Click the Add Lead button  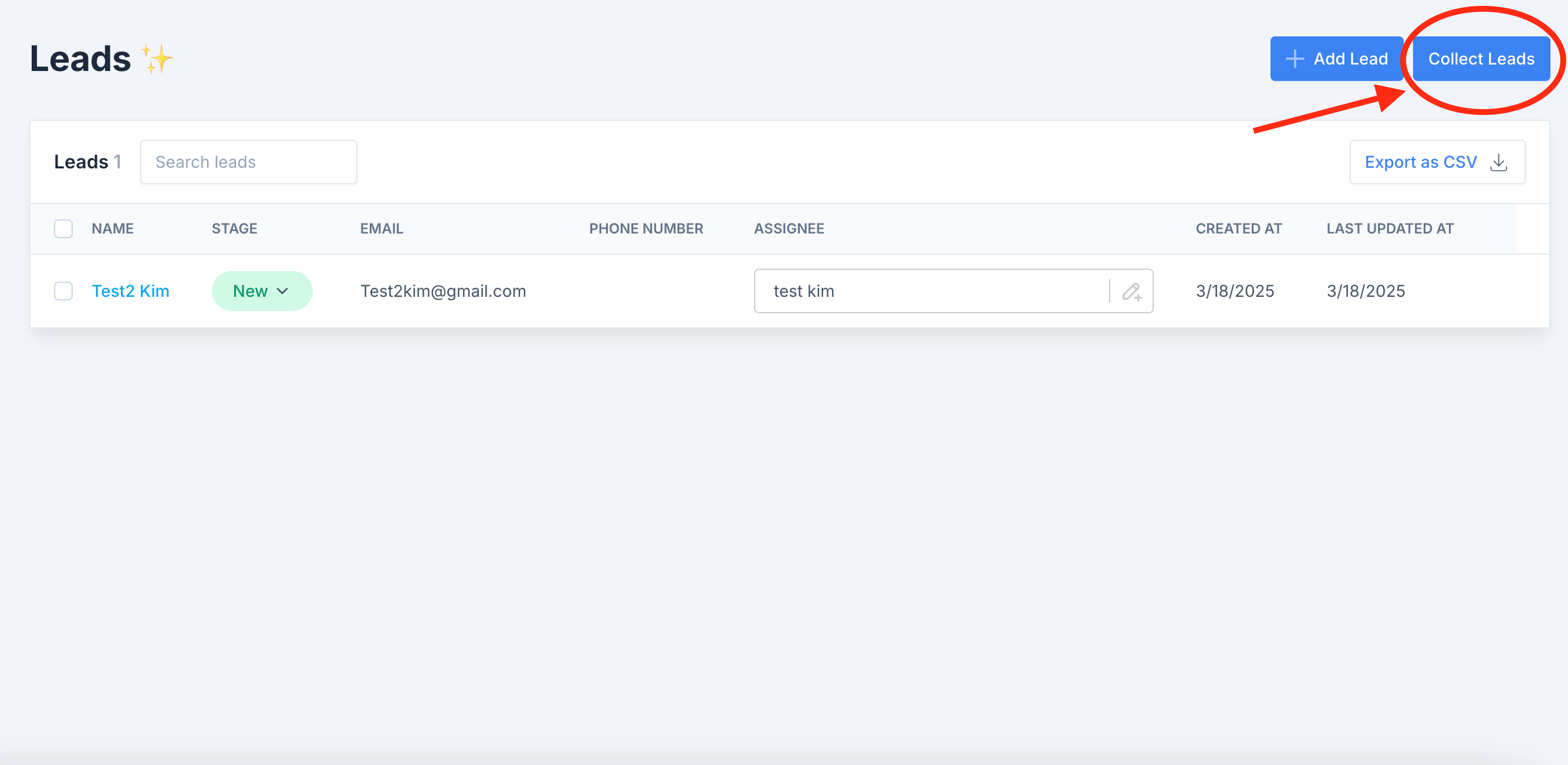1336,59
